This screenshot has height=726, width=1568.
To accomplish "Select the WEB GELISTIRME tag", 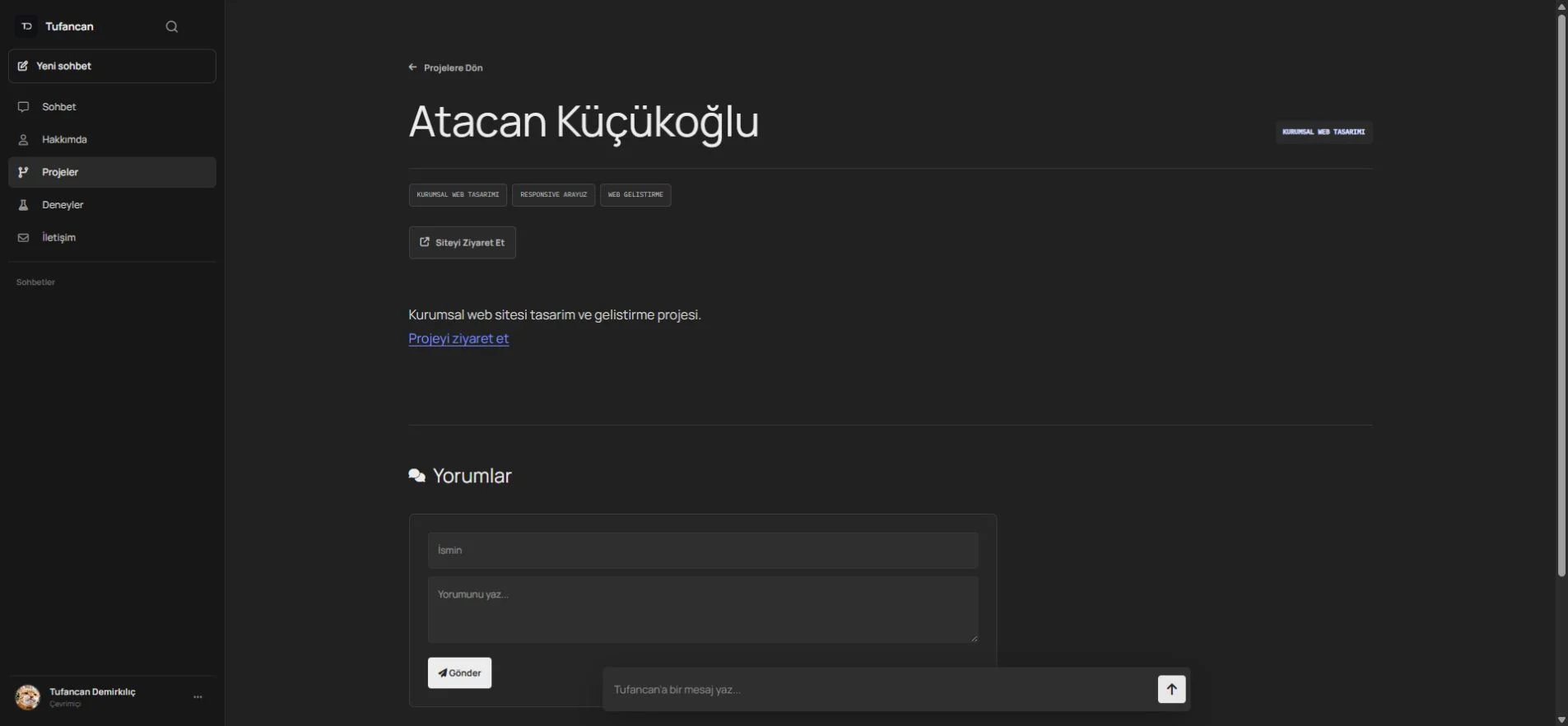I will (x=635, y=195).
